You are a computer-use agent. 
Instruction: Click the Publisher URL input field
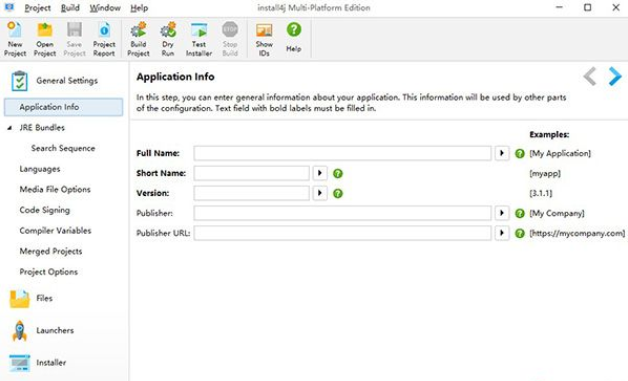click(342, 233)
